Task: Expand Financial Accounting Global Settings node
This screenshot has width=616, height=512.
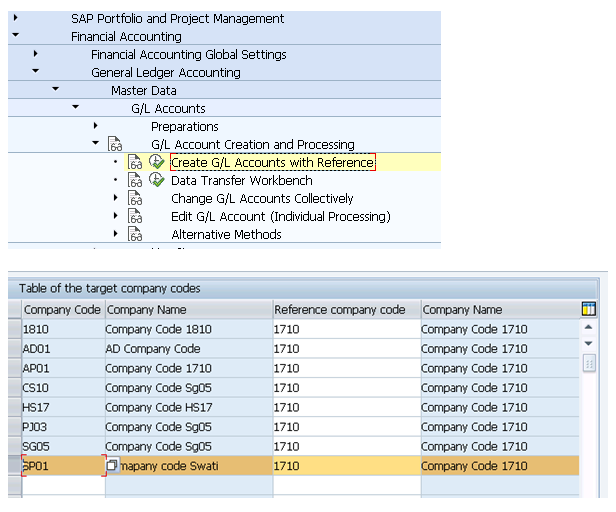Action: [x=36, y=53]
